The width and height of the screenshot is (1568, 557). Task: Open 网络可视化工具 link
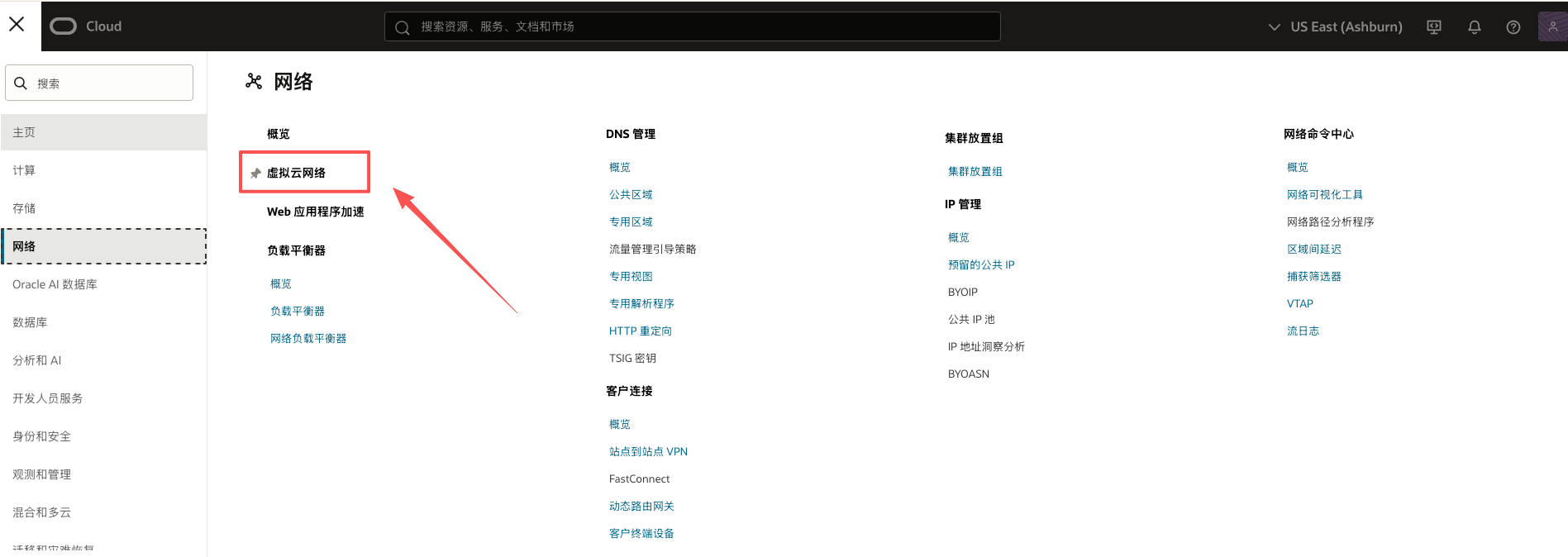1324,194
